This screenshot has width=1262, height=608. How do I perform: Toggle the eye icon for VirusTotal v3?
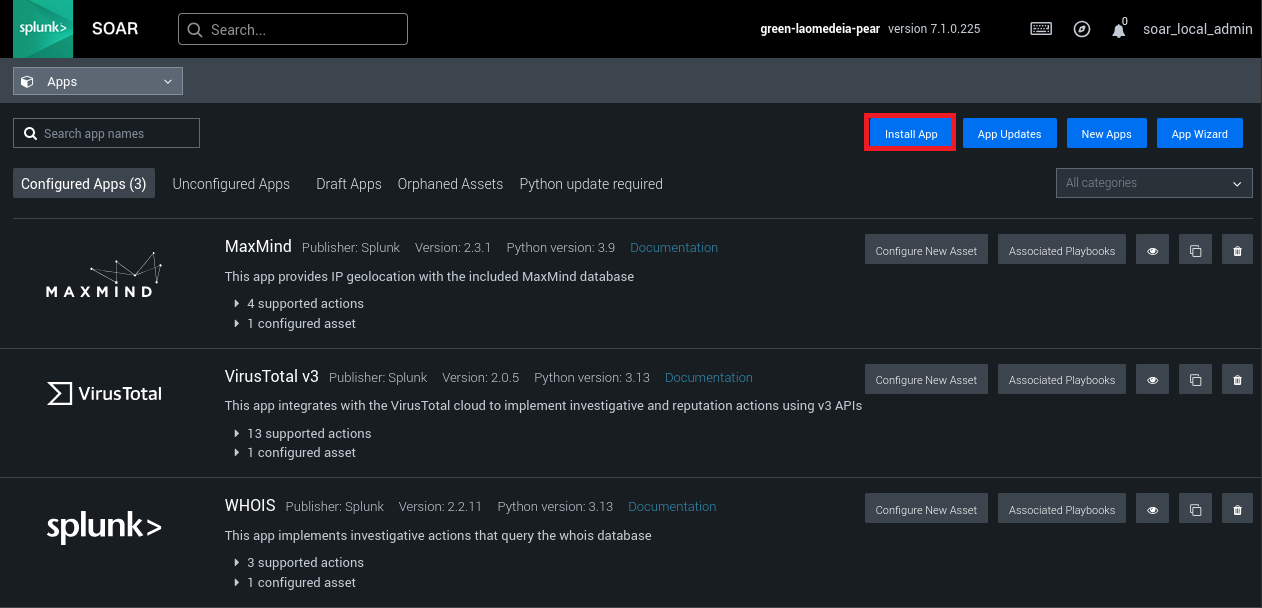tap(1153, 380)
